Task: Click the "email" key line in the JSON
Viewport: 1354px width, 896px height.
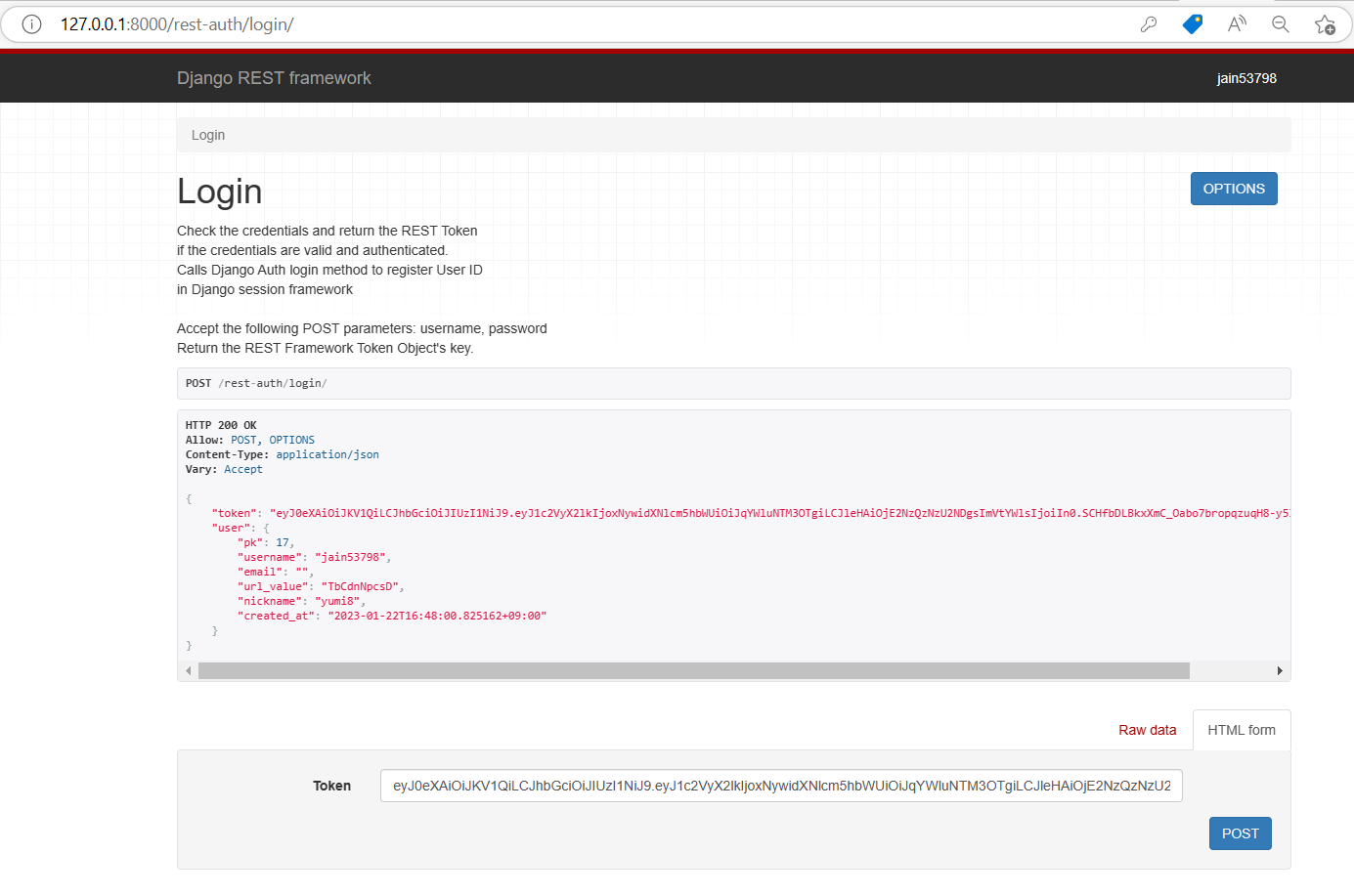Action: click(276, 572)
